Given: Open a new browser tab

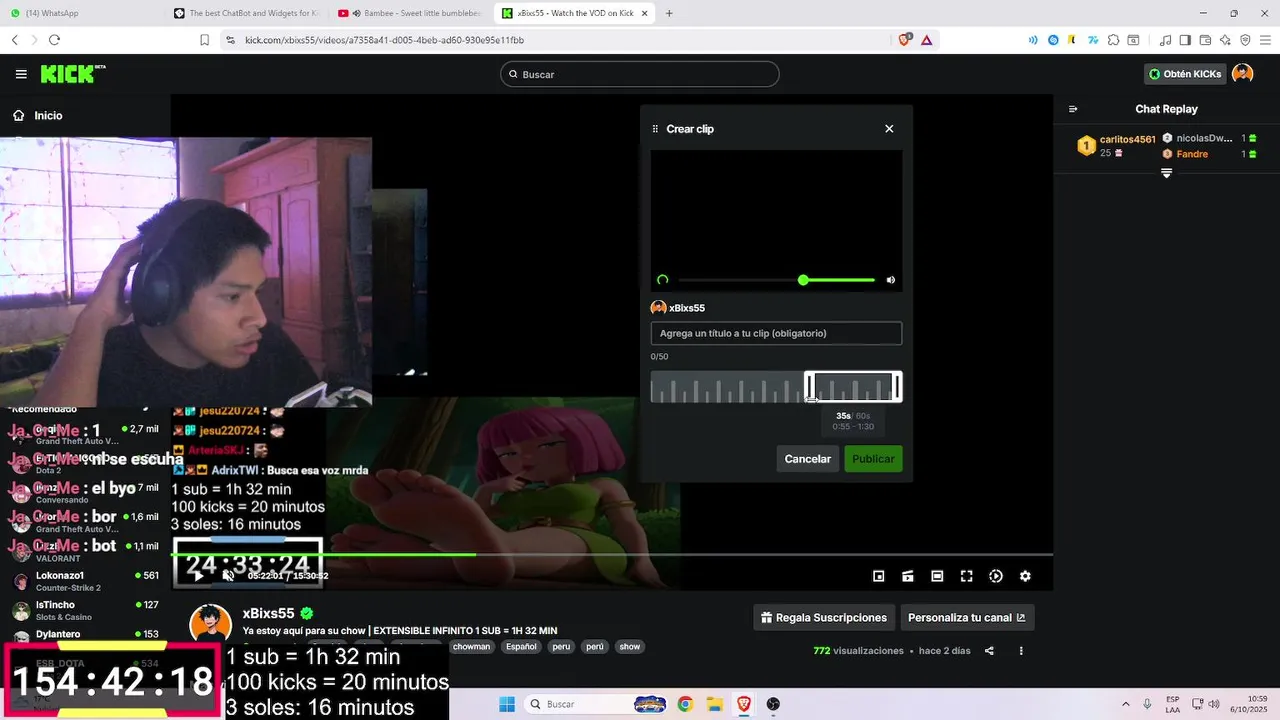Looking at the screenshot, I should coord(669,13).
